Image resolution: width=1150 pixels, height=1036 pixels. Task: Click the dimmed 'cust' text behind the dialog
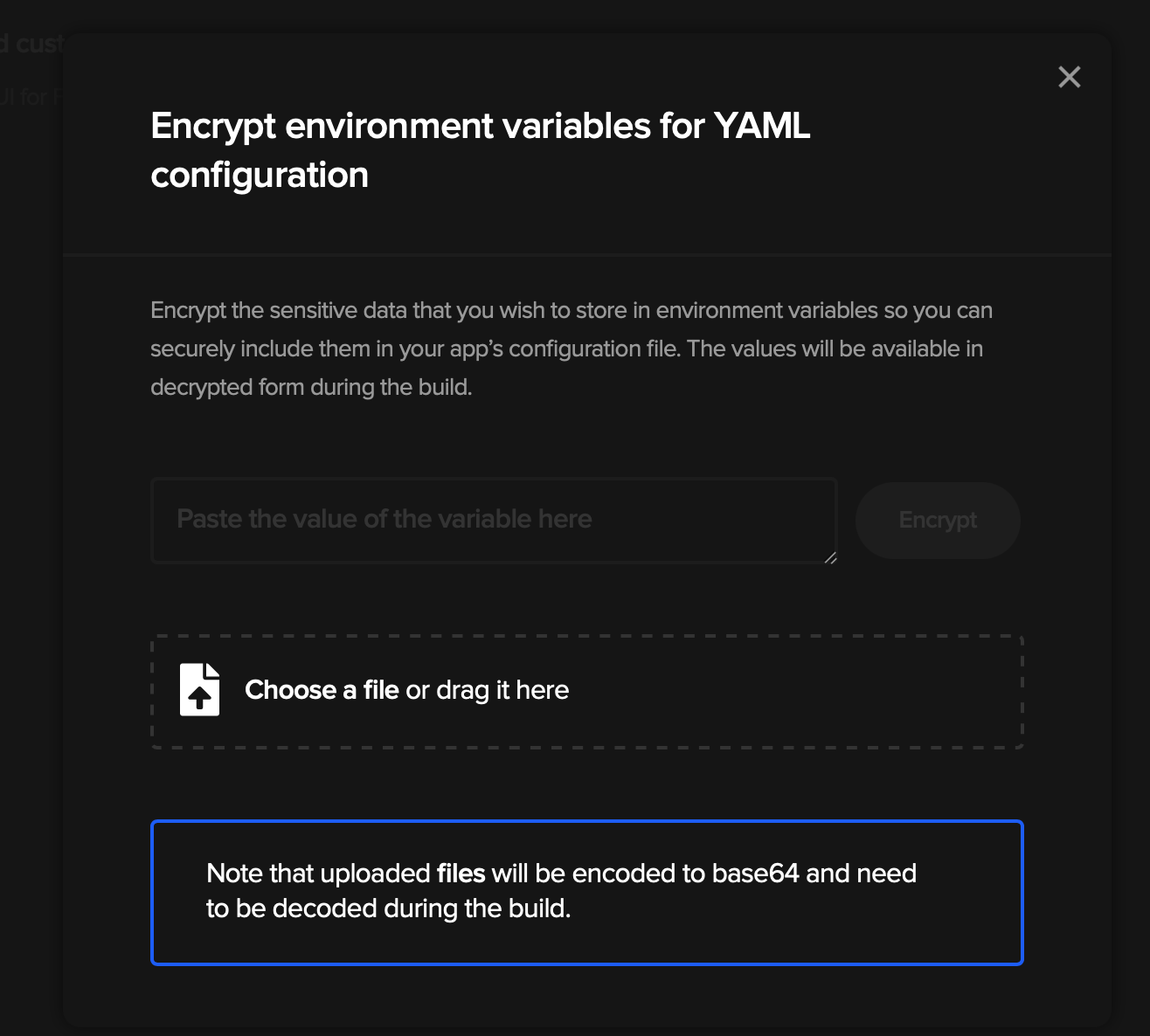point(38,43)
